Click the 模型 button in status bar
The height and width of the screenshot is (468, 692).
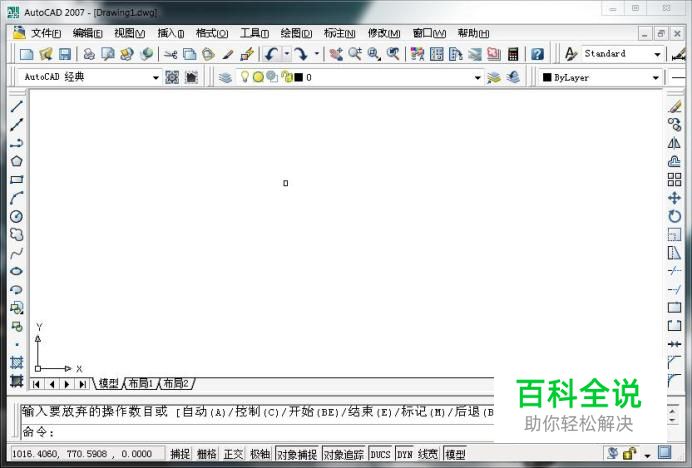455,454
